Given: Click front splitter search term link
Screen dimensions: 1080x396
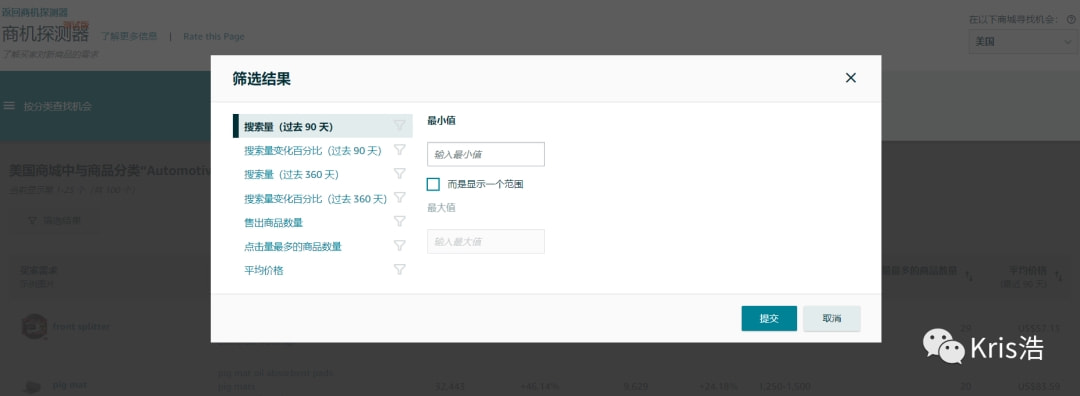Looking at the screenshot, I should point(81,326).
